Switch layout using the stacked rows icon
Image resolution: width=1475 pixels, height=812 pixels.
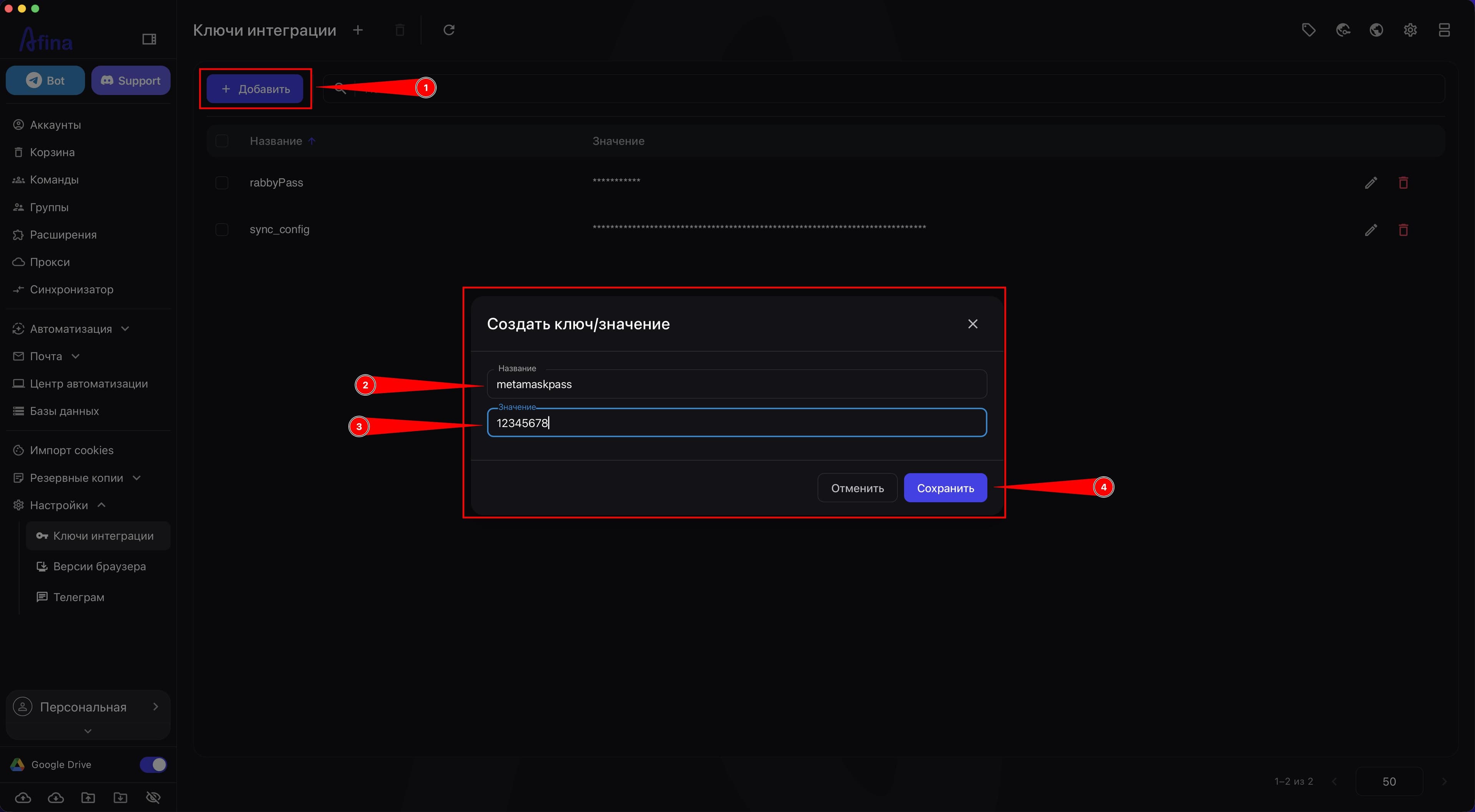click(x=1444, y=30)
